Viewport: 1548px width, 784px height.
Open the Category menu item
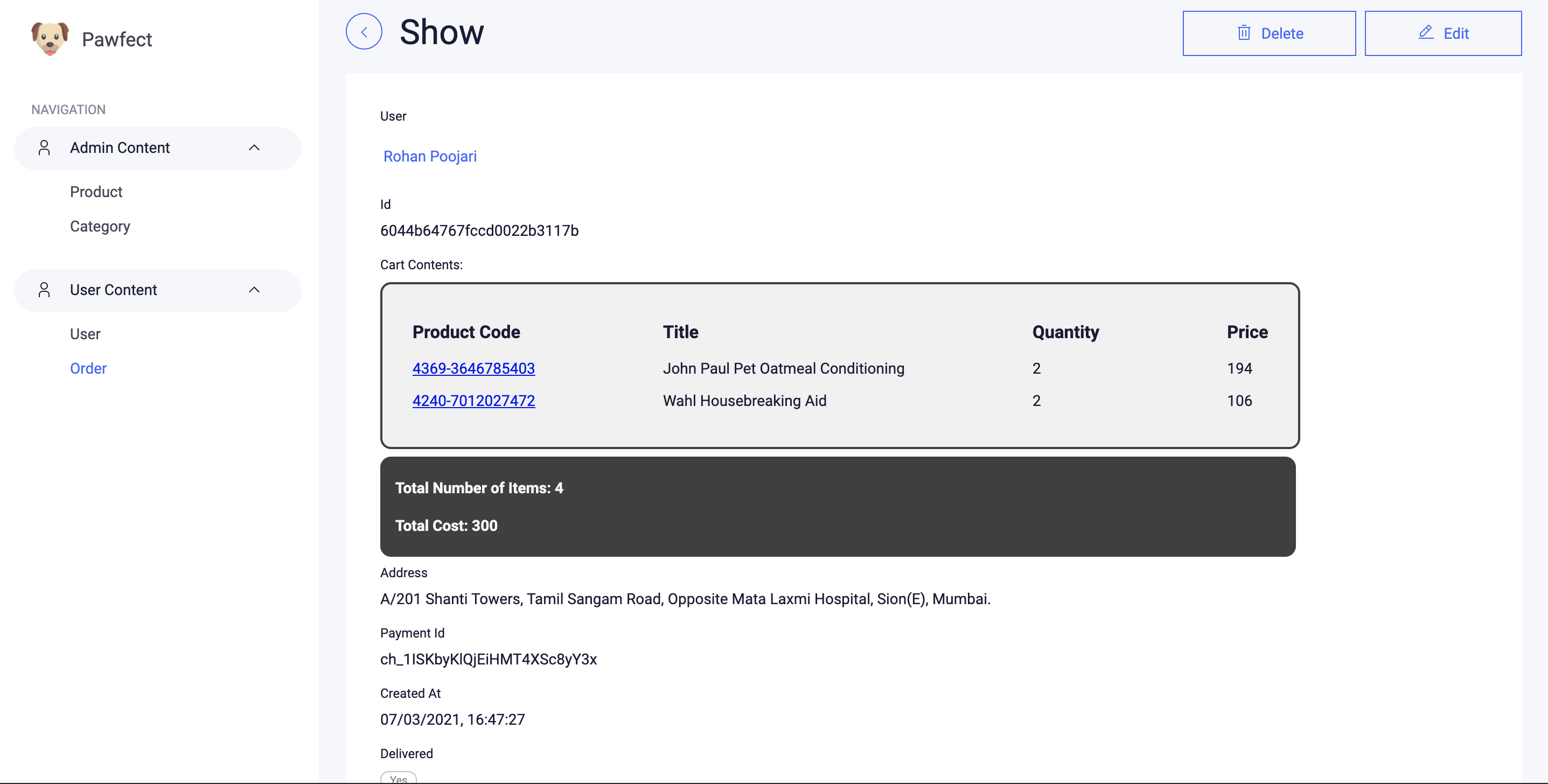100,227
